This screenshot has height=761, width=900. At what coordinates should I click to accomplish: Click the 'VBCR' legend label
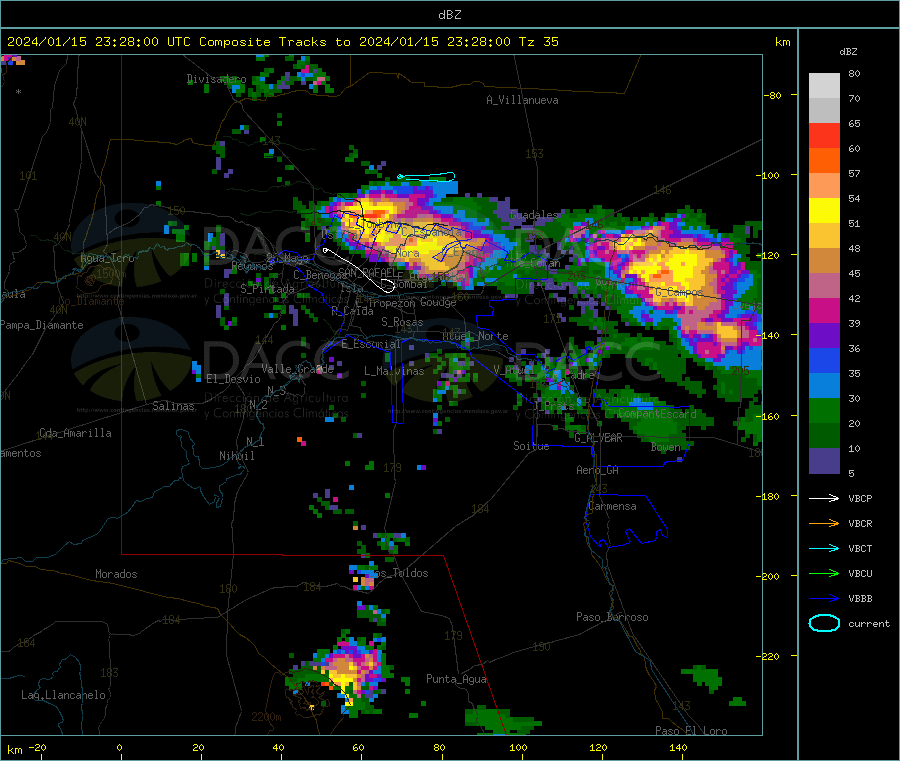[x=860, y=523]
